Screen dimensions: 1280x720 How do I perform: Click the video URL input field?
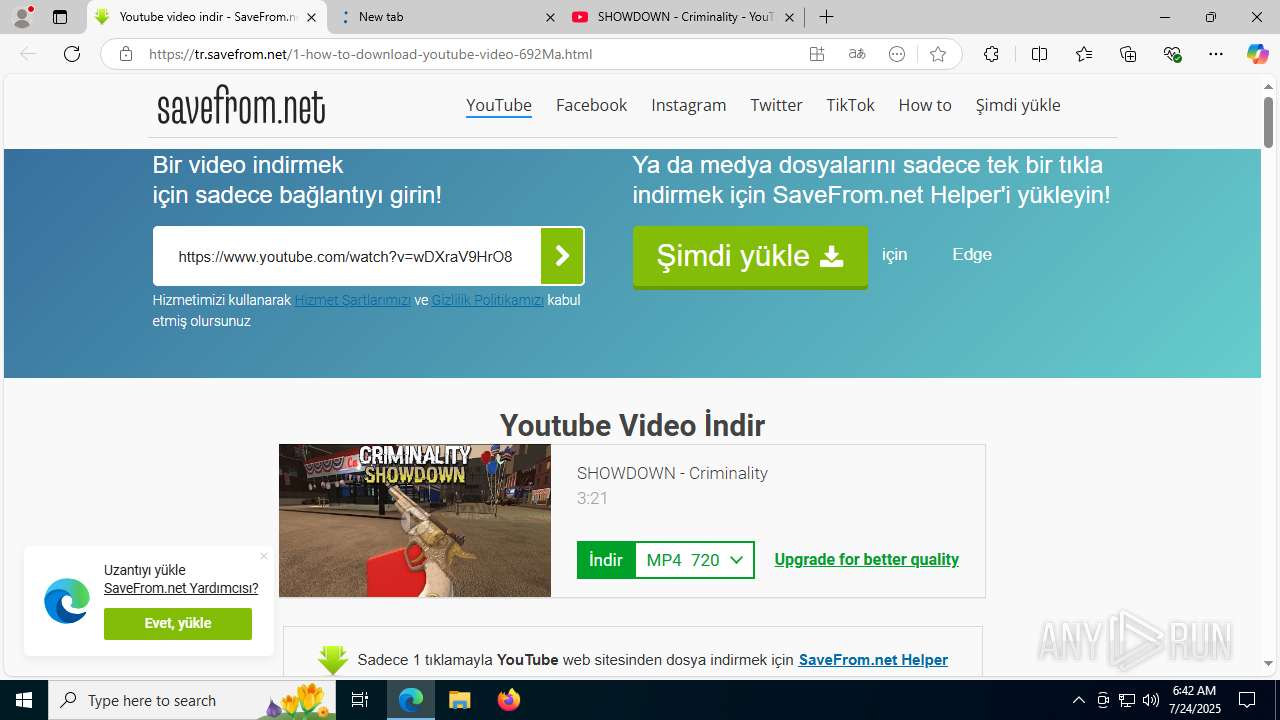347,256
